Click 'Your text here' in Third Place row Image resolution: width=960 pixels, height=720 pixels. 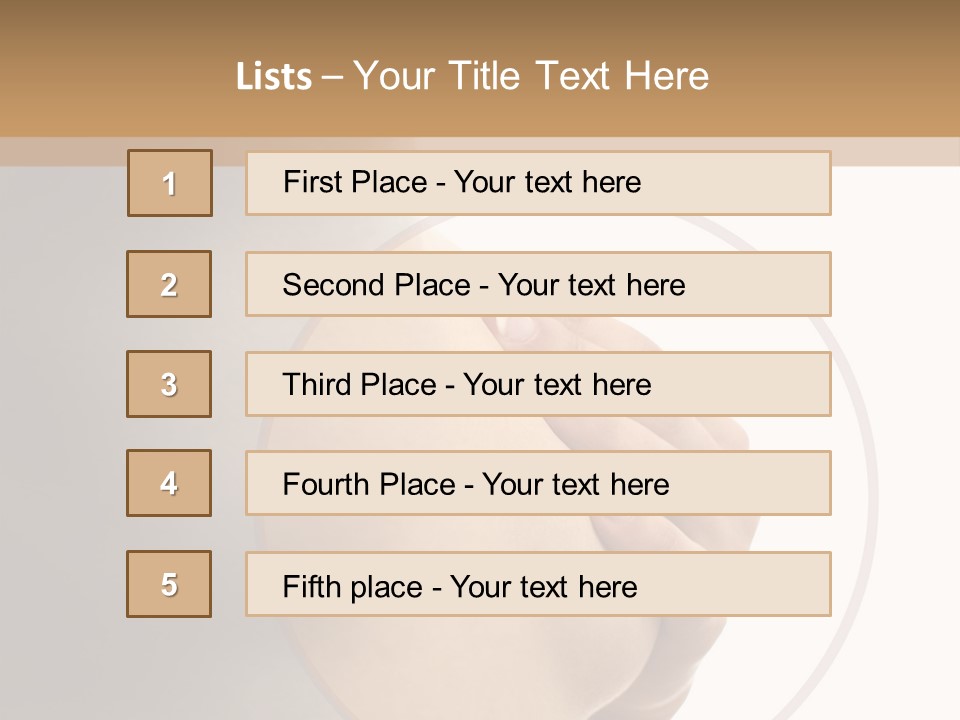tap(557, 385)
